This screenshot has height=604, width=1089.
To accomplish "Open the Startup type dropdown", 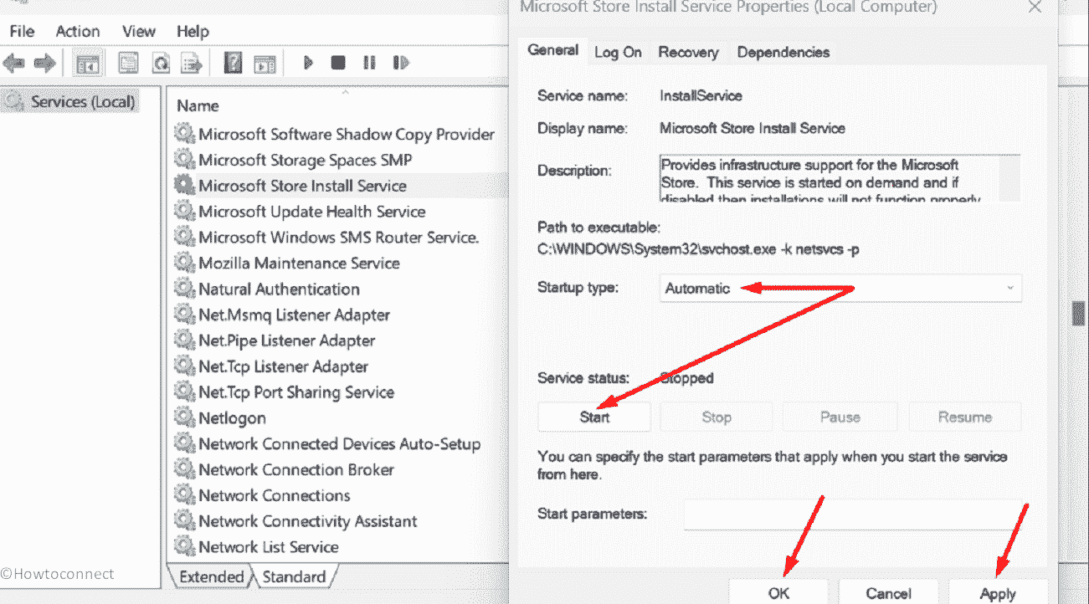I will 840,288.
